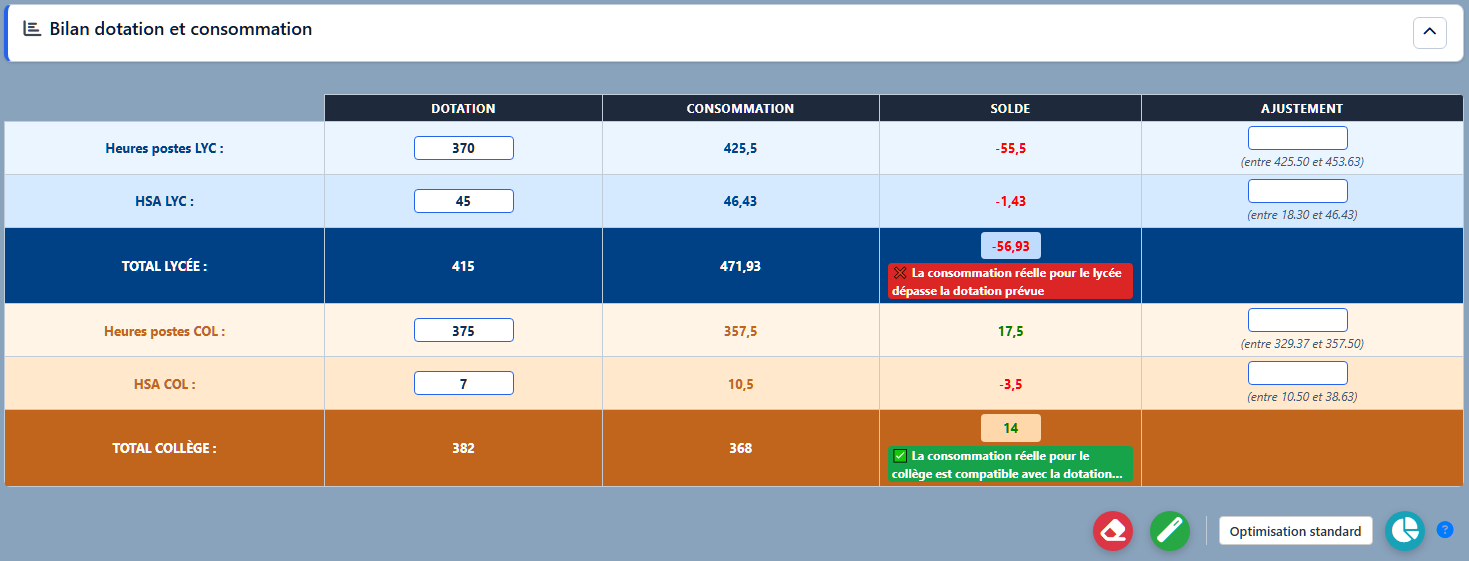Open the teal pie chart button
The height and width of the screenshot is (561, 1469).
[1405, 531]
